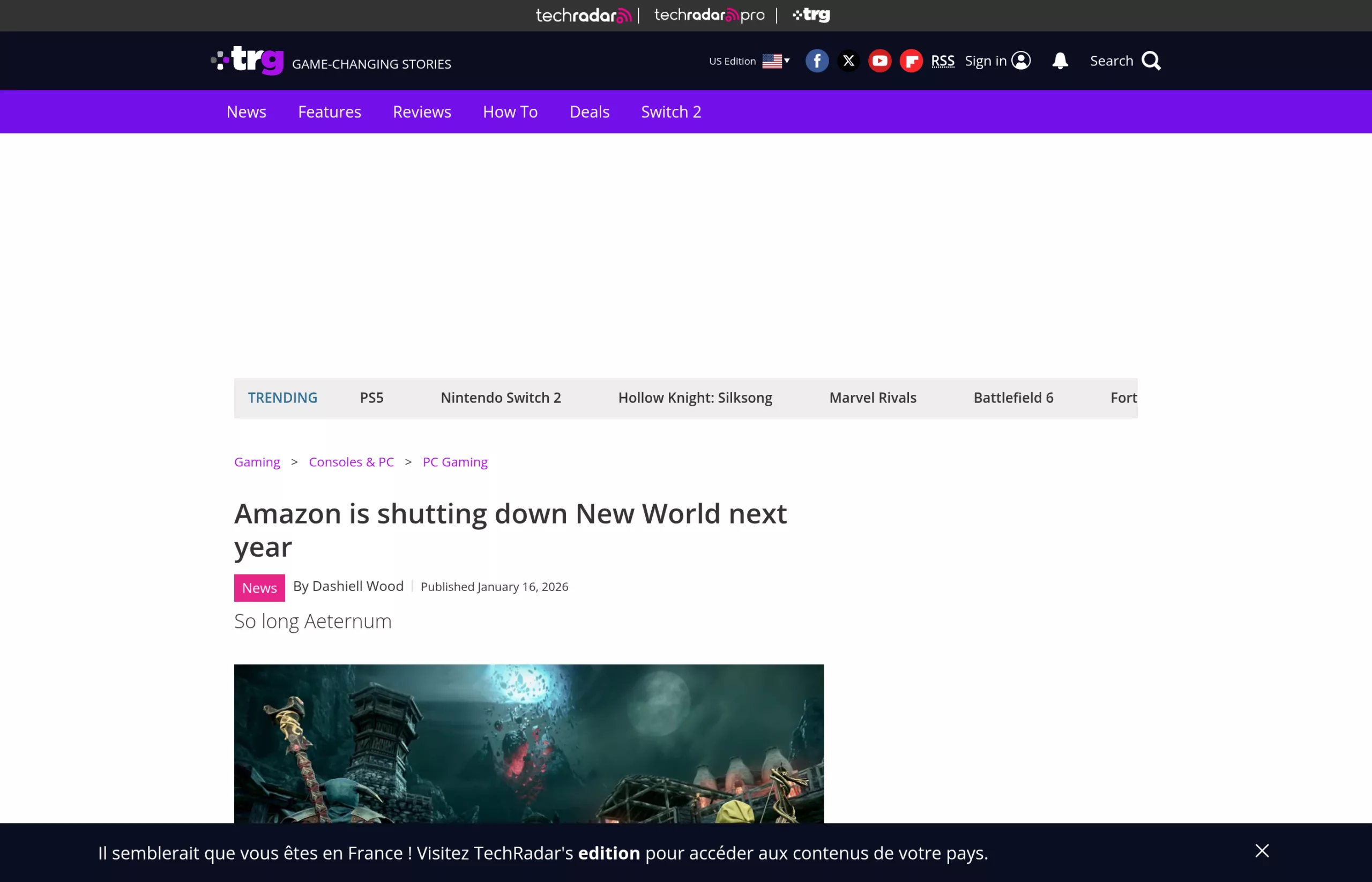Click the 'Published January 16, 2026' date
Viewport: 1372px width, 882px height.
click(x=494, y=587)
